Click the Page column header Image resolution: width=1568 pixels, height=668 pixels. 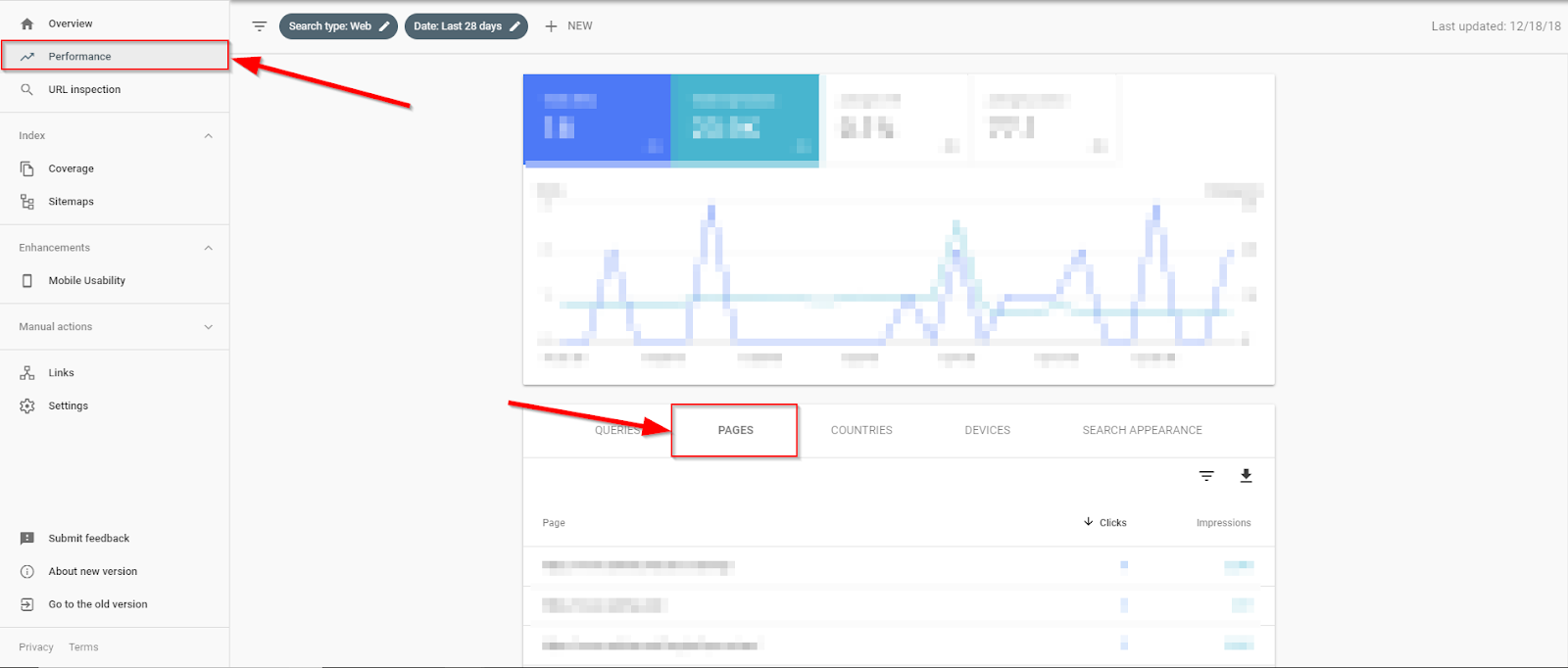pos(554,523)
